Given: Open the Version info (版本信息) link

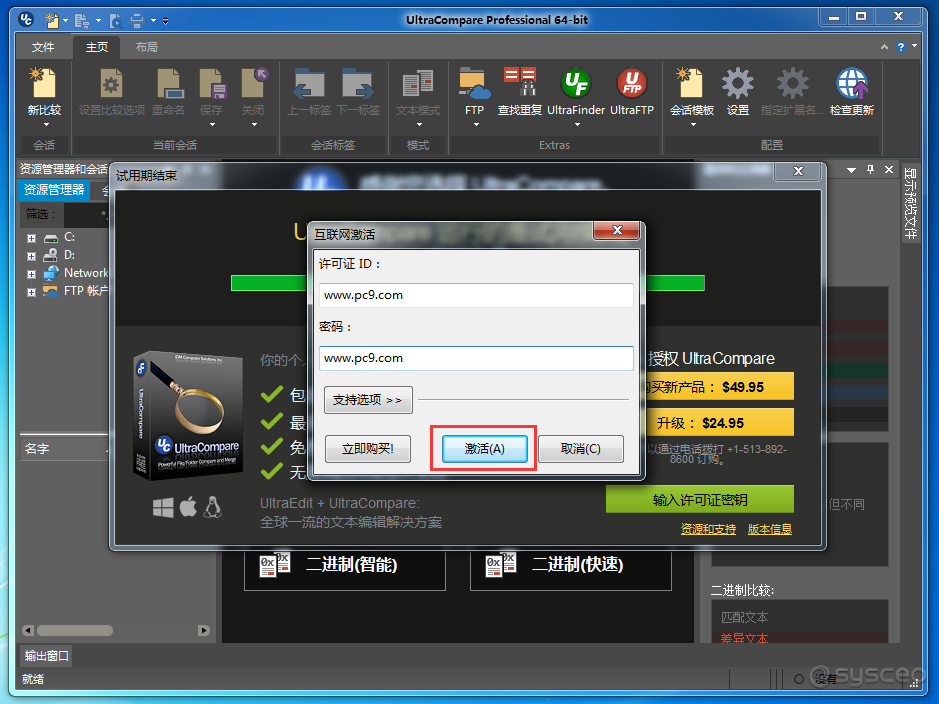Looking at the screenshot, I should tap(770, 529).
